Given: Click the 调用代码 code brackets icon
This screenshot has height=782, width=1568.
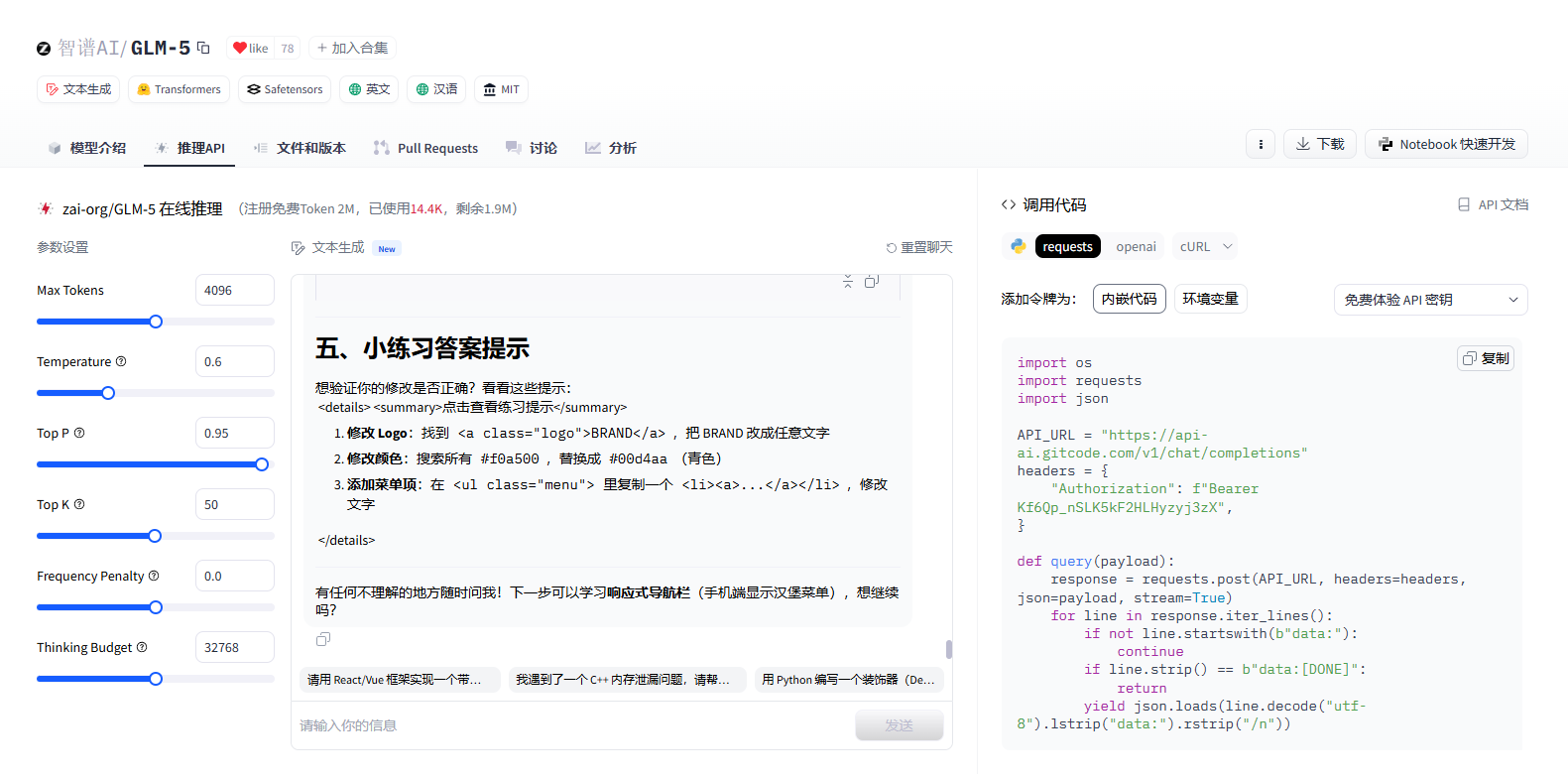Looking at the screenshot, I should [1009, 204].
